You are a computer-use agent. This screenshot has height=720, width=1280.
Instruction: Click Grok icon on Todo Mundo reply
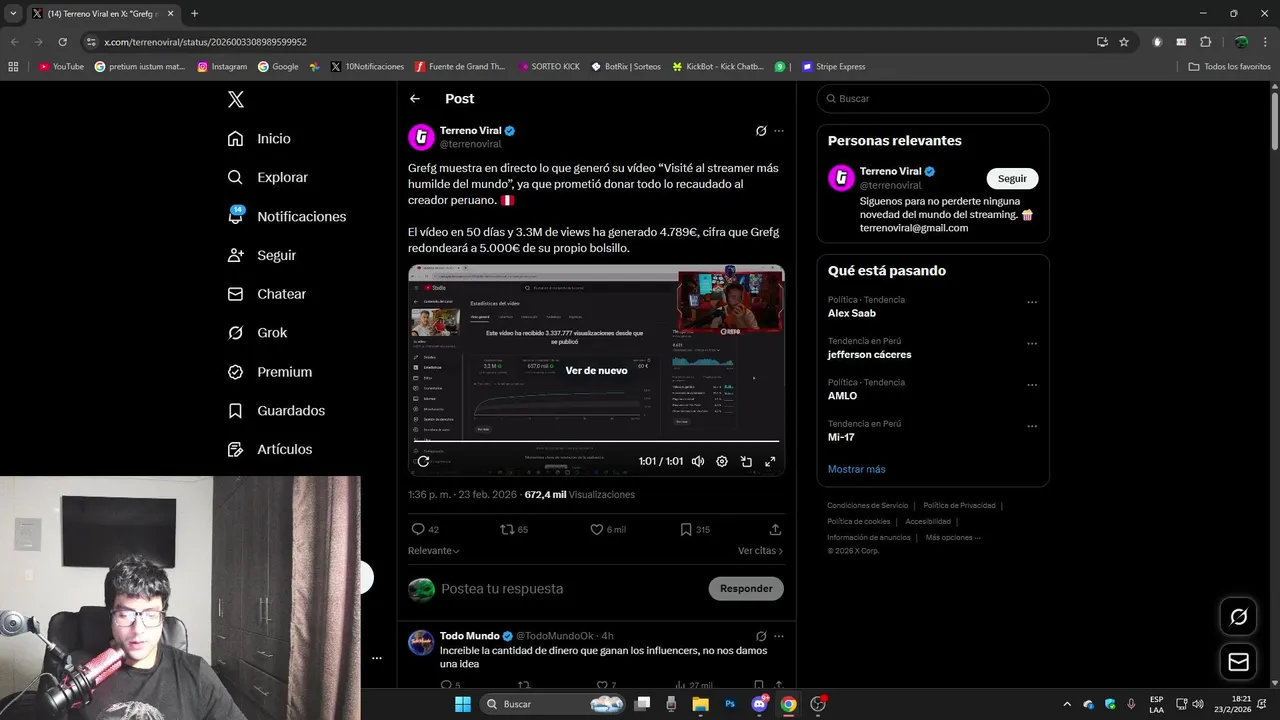pyautogui.click(x=761, y=636)
